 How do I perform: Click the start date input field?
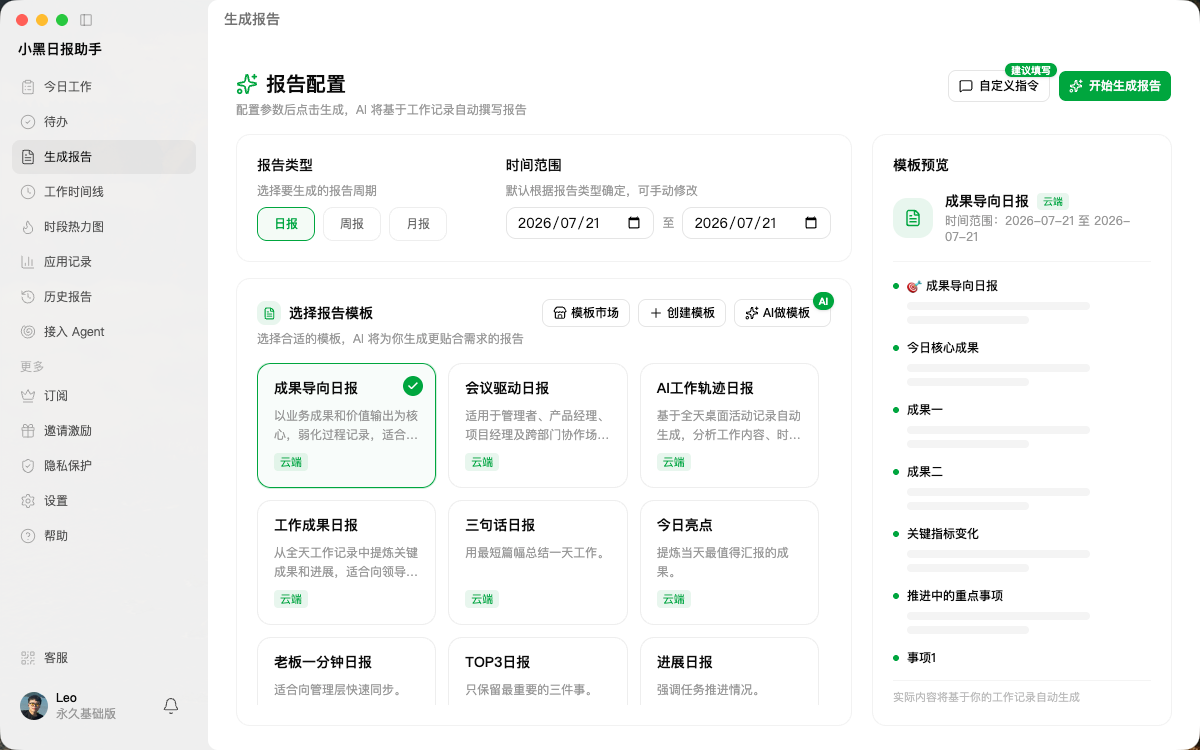(580, 223)
